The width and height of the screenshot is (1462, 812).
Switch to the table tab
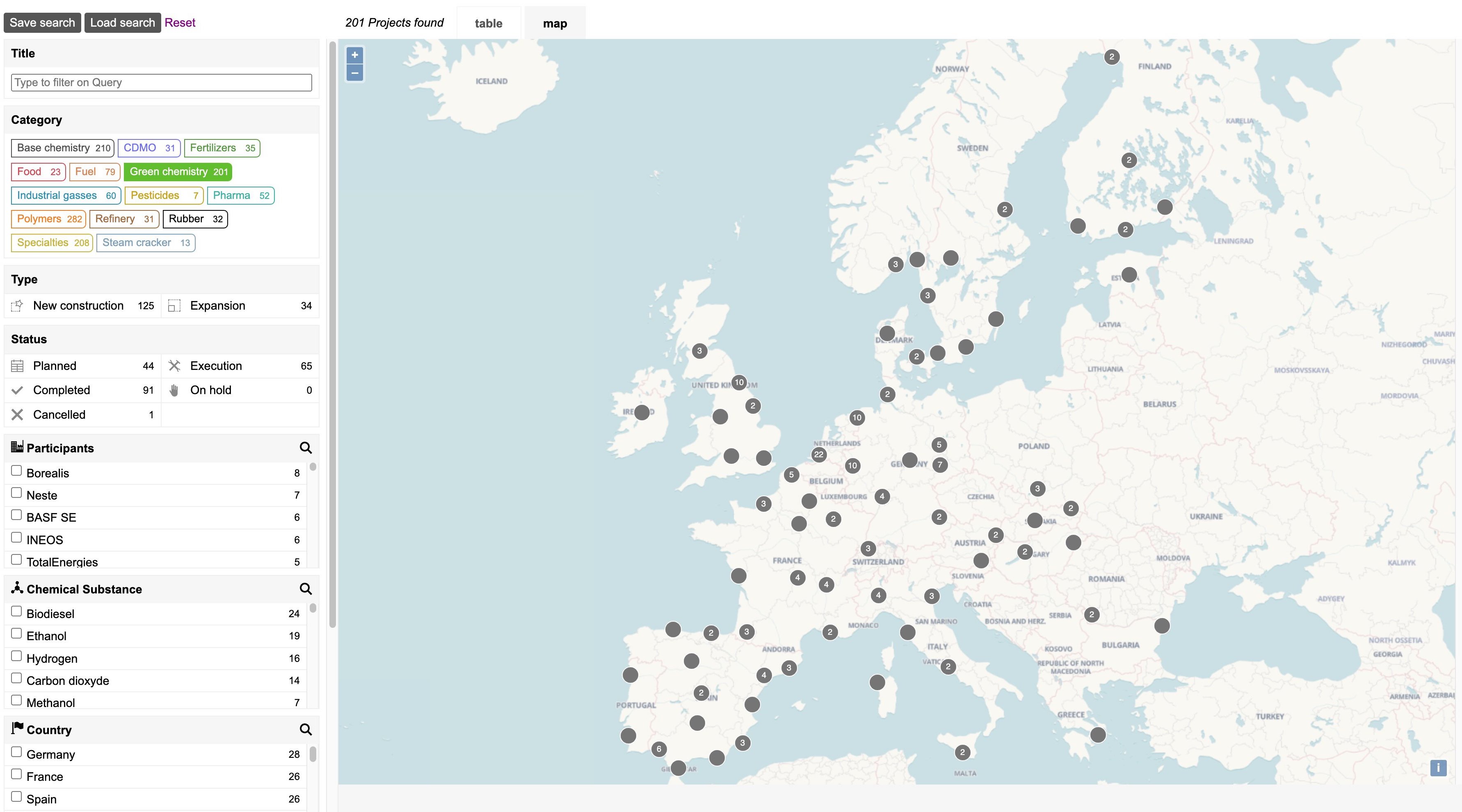tap(488, 23)
